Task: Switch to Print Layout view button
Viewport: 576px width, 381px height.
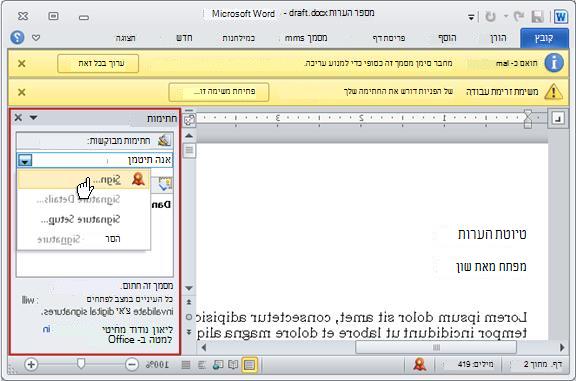Action: coord(249,364)
